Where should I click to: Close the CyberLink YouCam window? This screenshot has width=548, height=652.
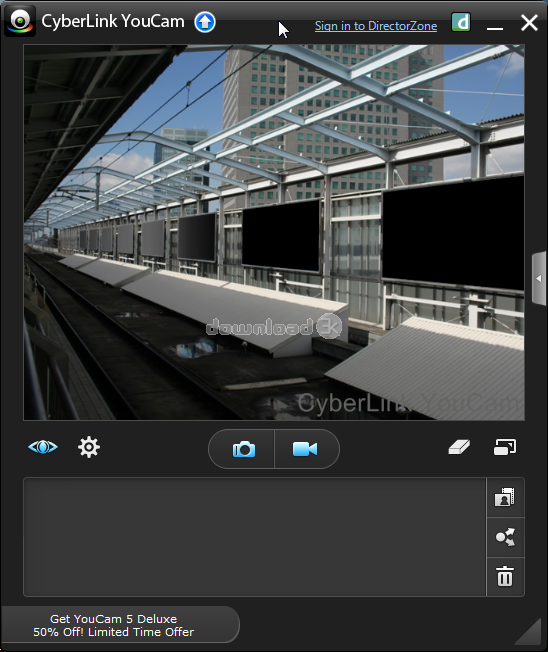click(529, 22)
